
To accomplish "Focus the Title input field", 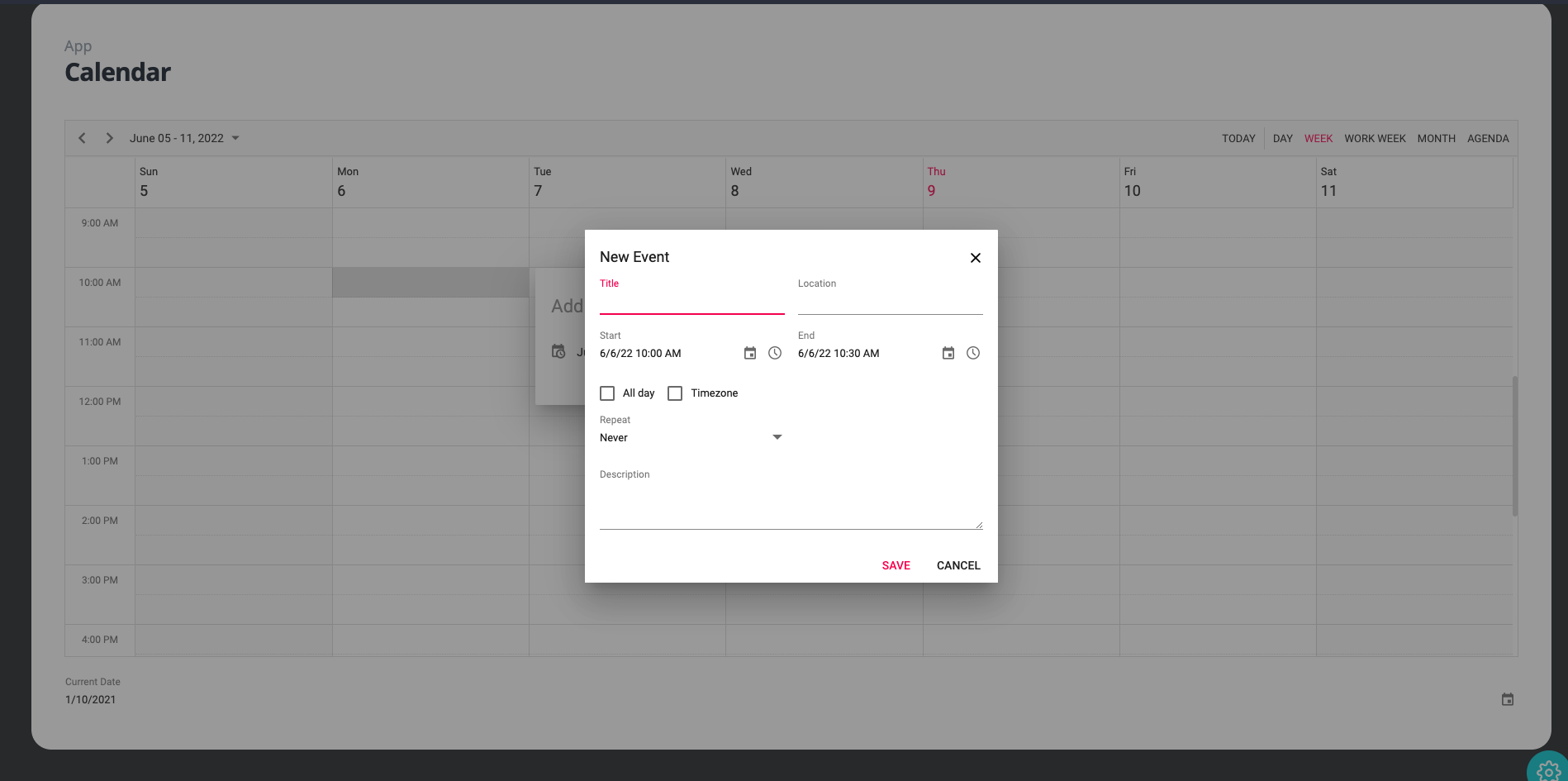I will pos(692,302).
